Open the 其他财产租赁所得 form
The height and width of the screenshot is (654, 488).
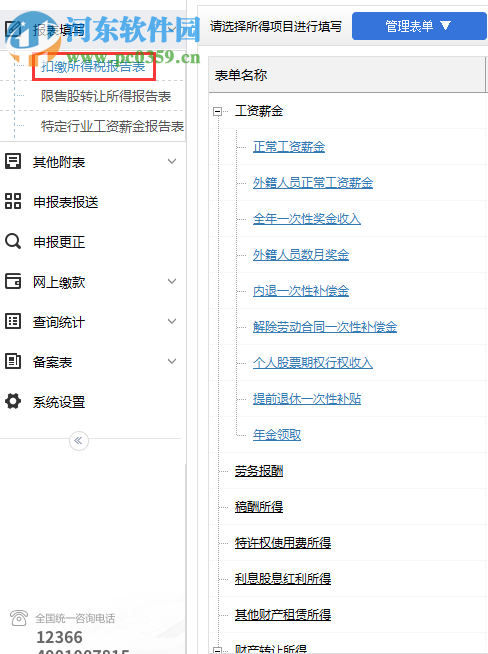[283, 614]
